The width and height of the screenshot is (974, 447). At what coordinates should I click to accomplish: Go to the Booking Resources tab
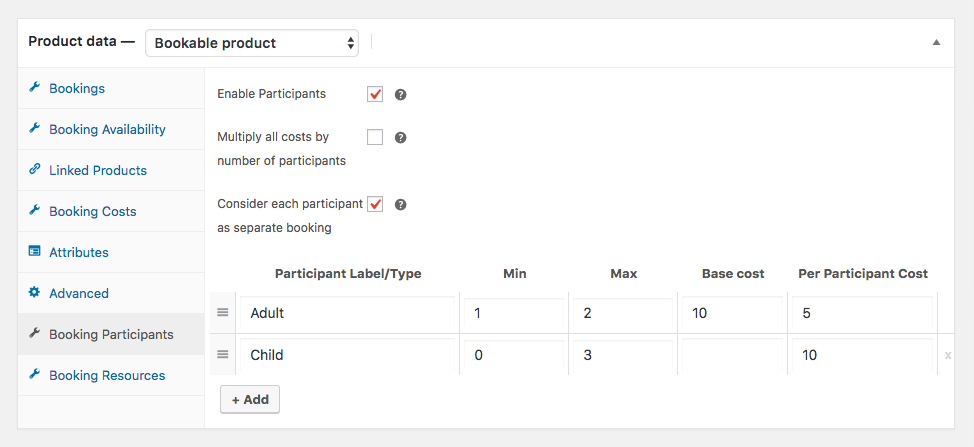[107, 375]
